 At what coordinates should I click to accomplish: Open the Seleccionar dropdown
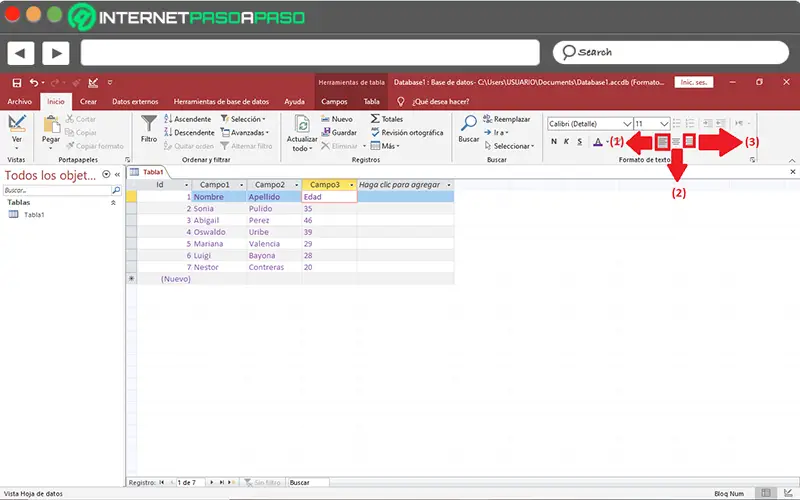[509, 146]
